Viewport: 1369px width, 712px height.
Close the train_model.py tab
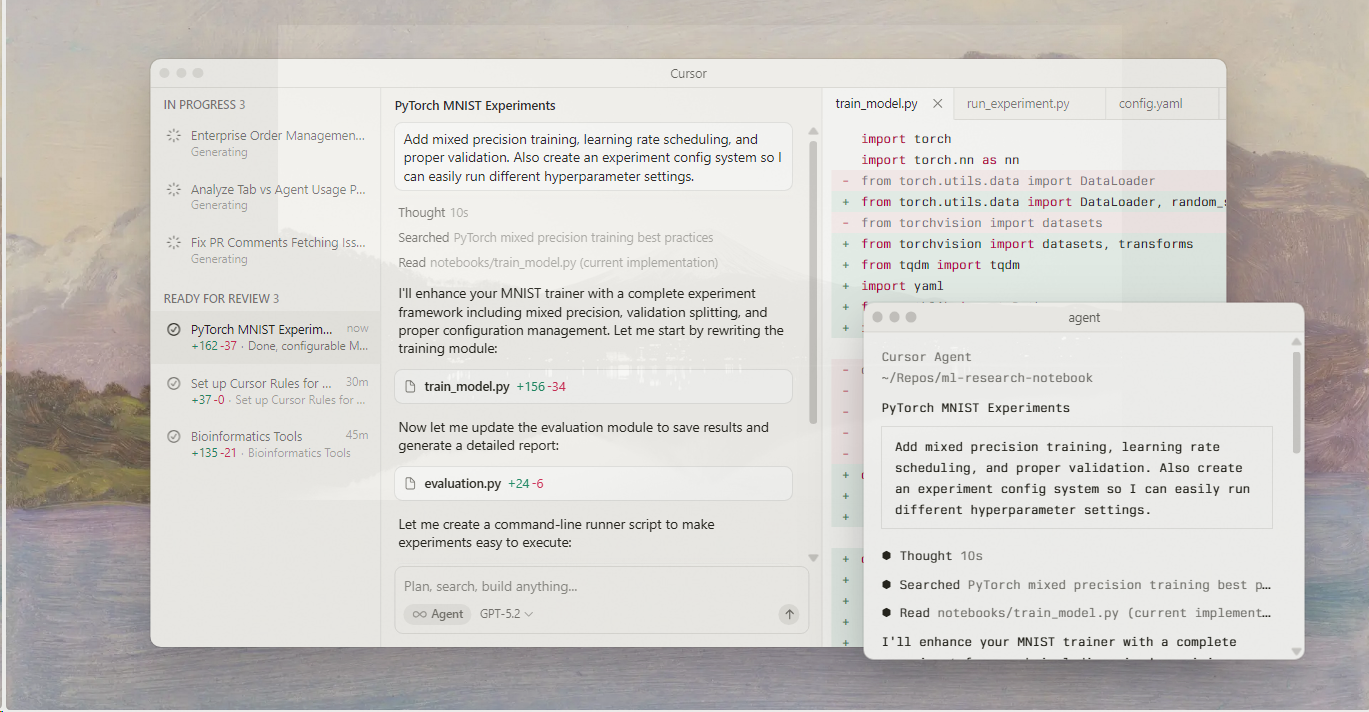pos(937,104)
